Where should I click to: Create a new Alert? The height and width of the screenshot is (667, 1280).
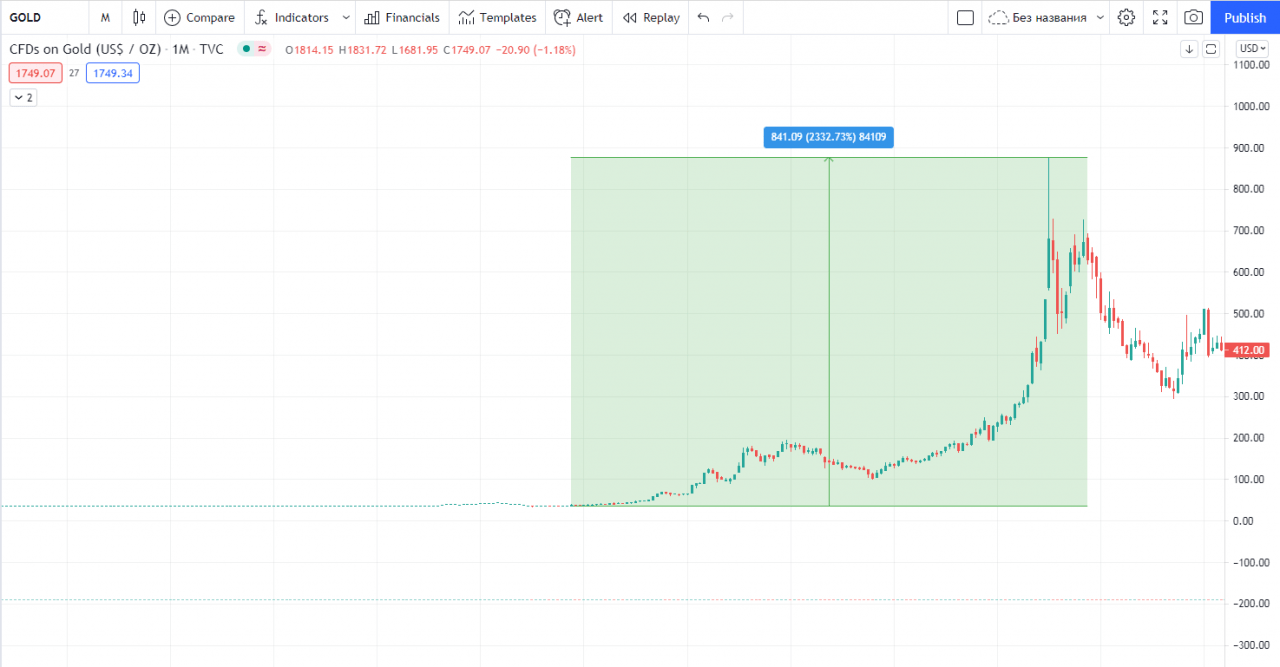click(x=578, y=17)
